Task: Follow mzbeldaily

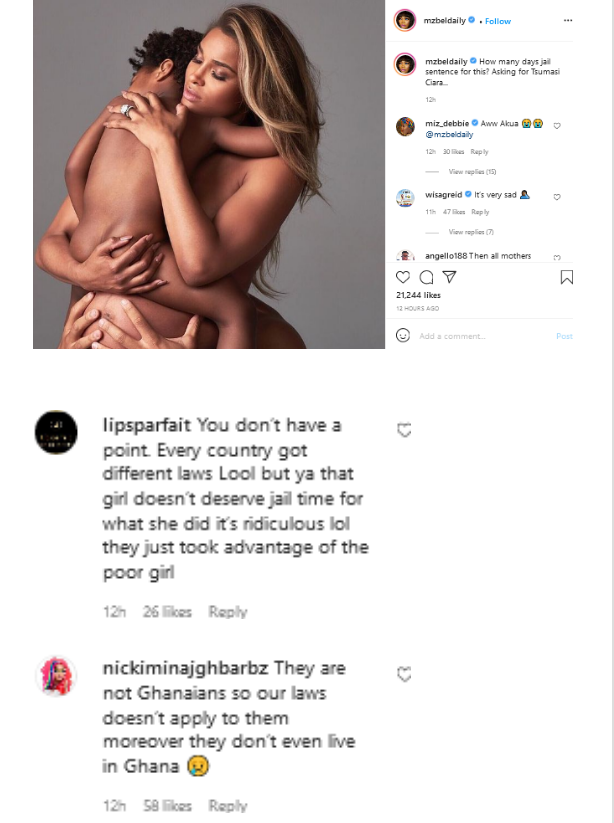Action: coord(498,20)
